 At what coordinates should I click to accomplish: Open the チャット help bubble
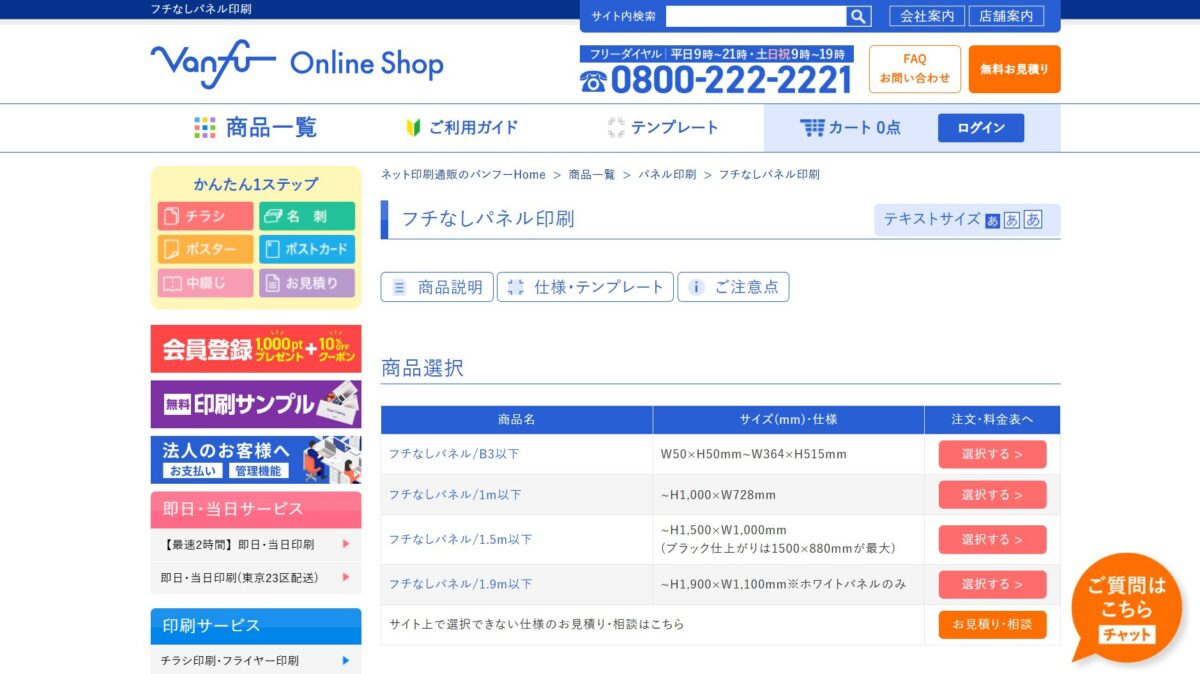(x=1126, y=607)
